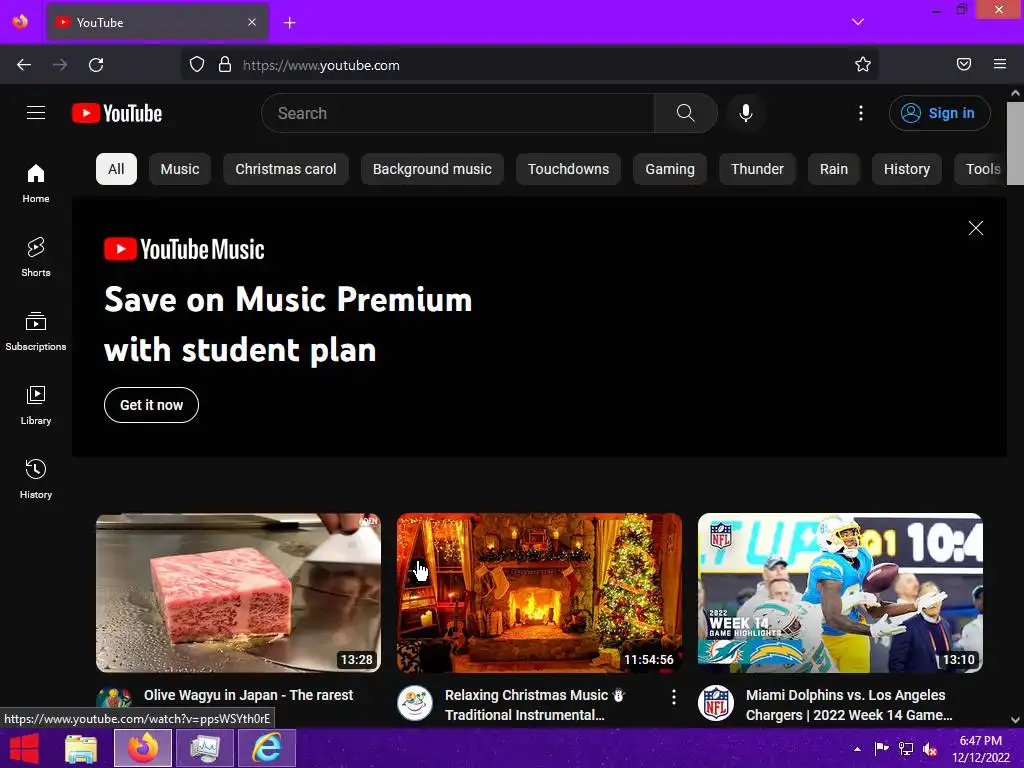Close the YouTube browser tab
Image resolution: width=1024 pixels, height=768 pixels.
pos(252,22)
